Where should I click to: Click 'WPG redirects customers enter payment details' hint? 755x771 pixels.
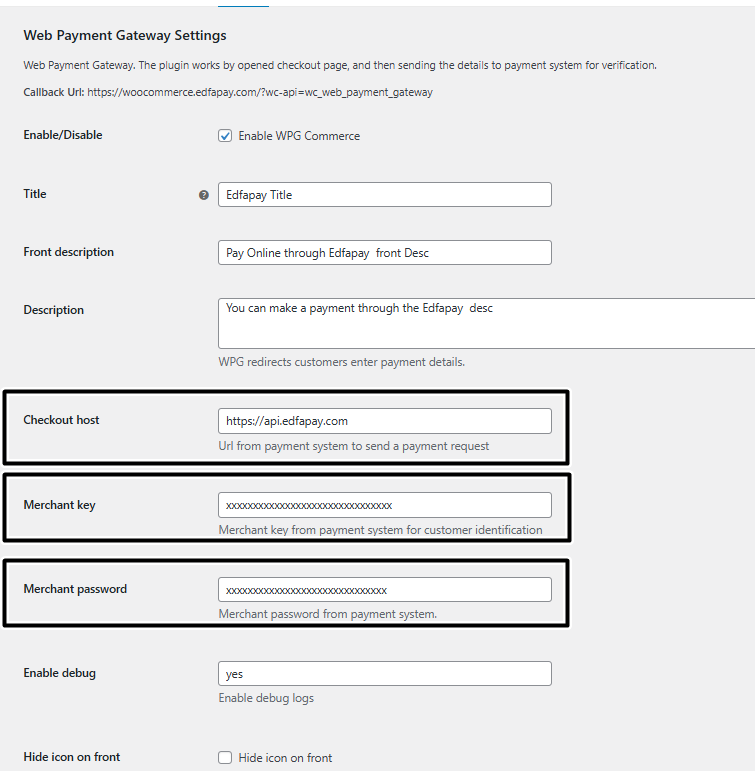[x=341, y=362]
